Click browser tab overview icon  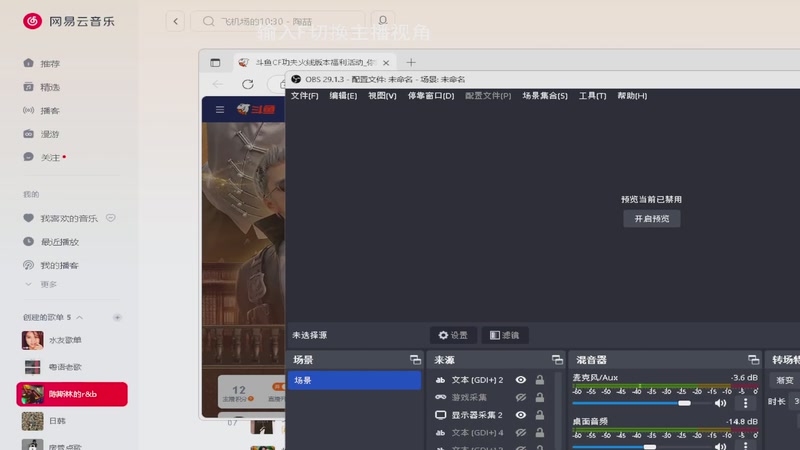click(215, 63)
